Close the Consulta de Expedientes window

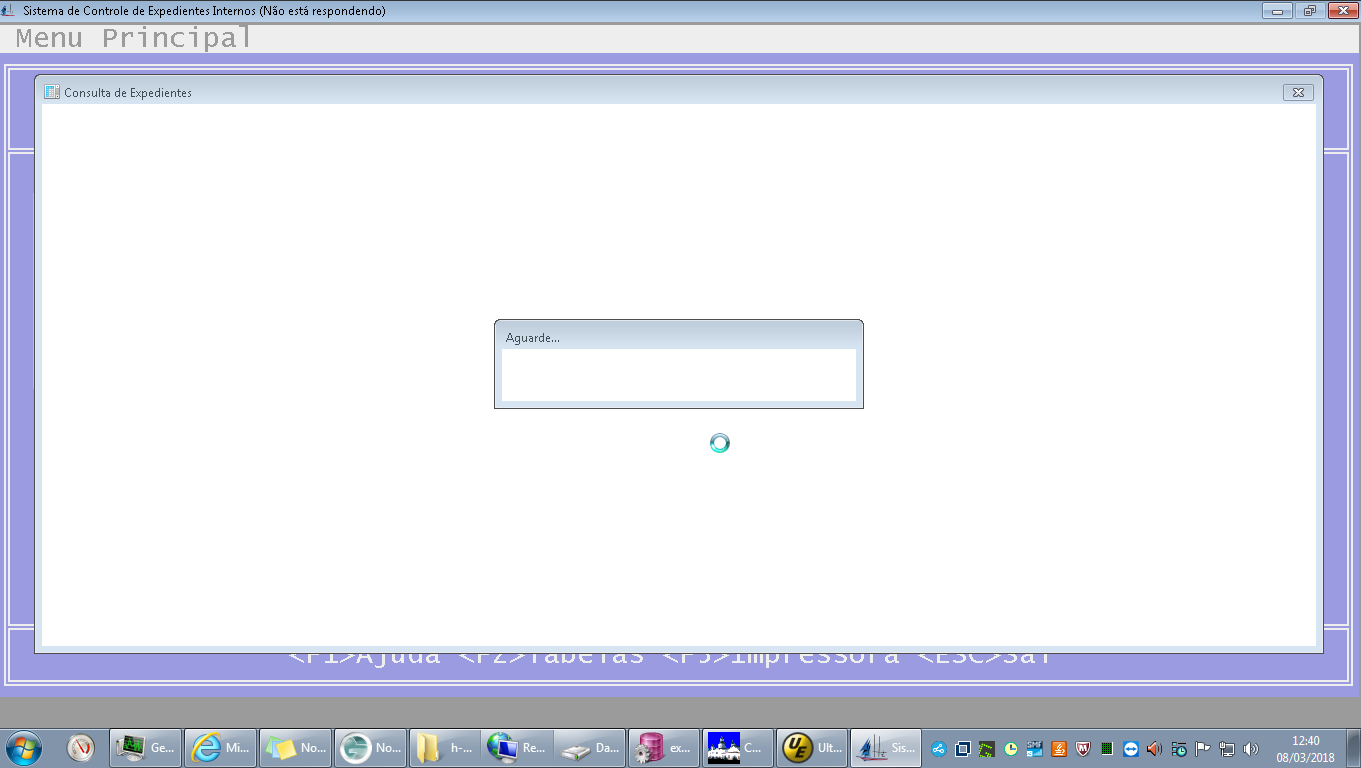pos(1298,92)
